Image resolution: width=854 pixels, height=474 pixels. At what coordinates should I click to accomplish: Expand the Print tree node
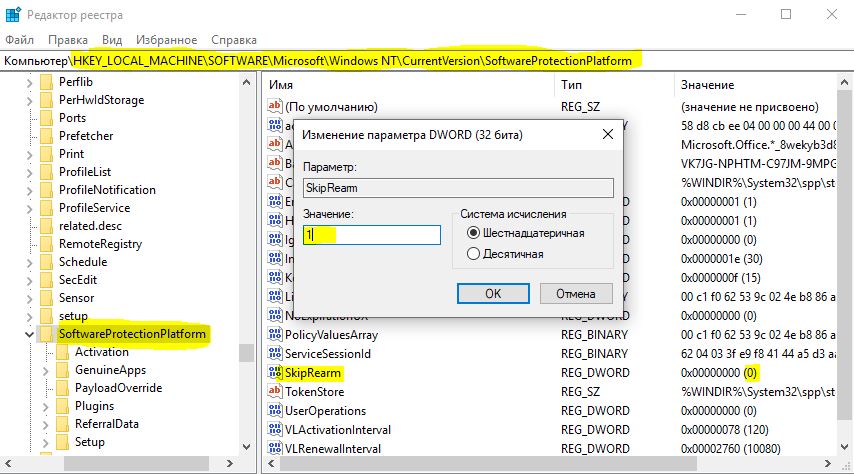[29, 155]
